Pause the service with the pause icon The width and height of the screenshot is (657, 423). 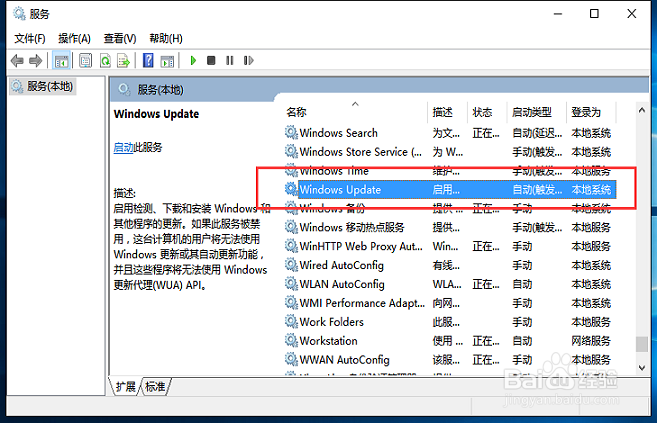tap(230, 61)
